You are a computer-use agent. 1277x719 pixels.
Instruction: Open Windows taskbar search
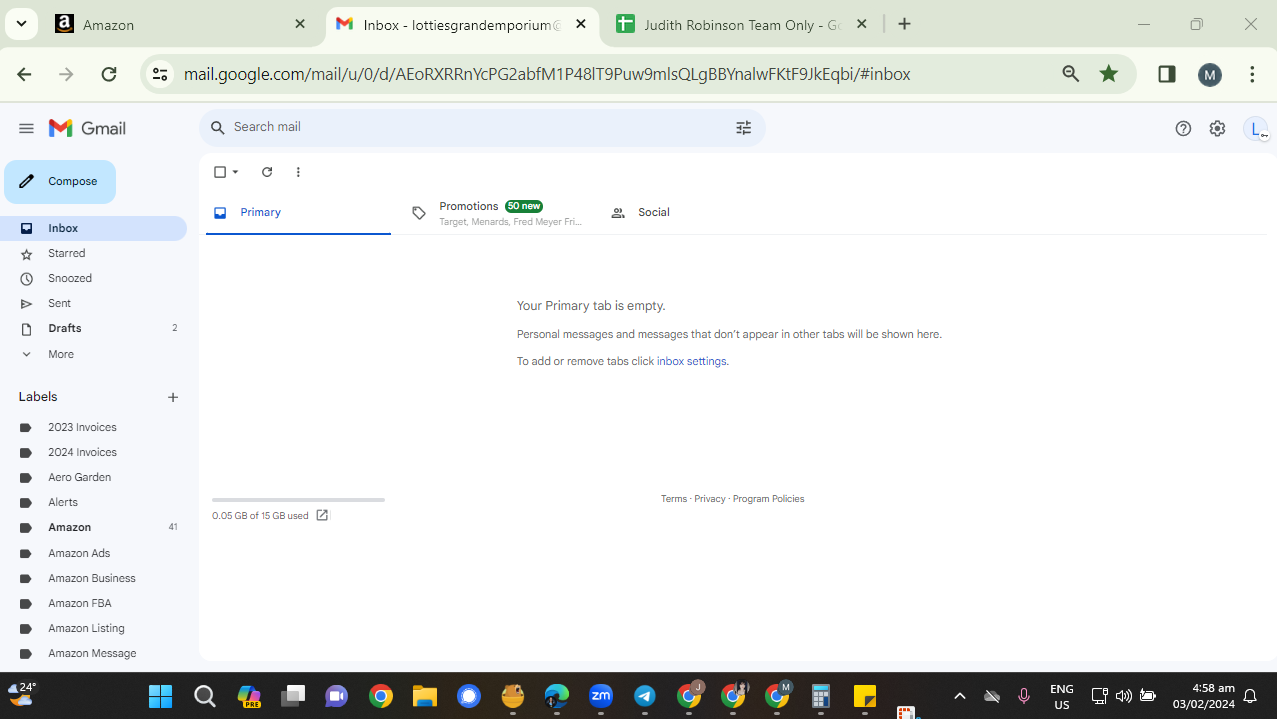pos(205,696)
